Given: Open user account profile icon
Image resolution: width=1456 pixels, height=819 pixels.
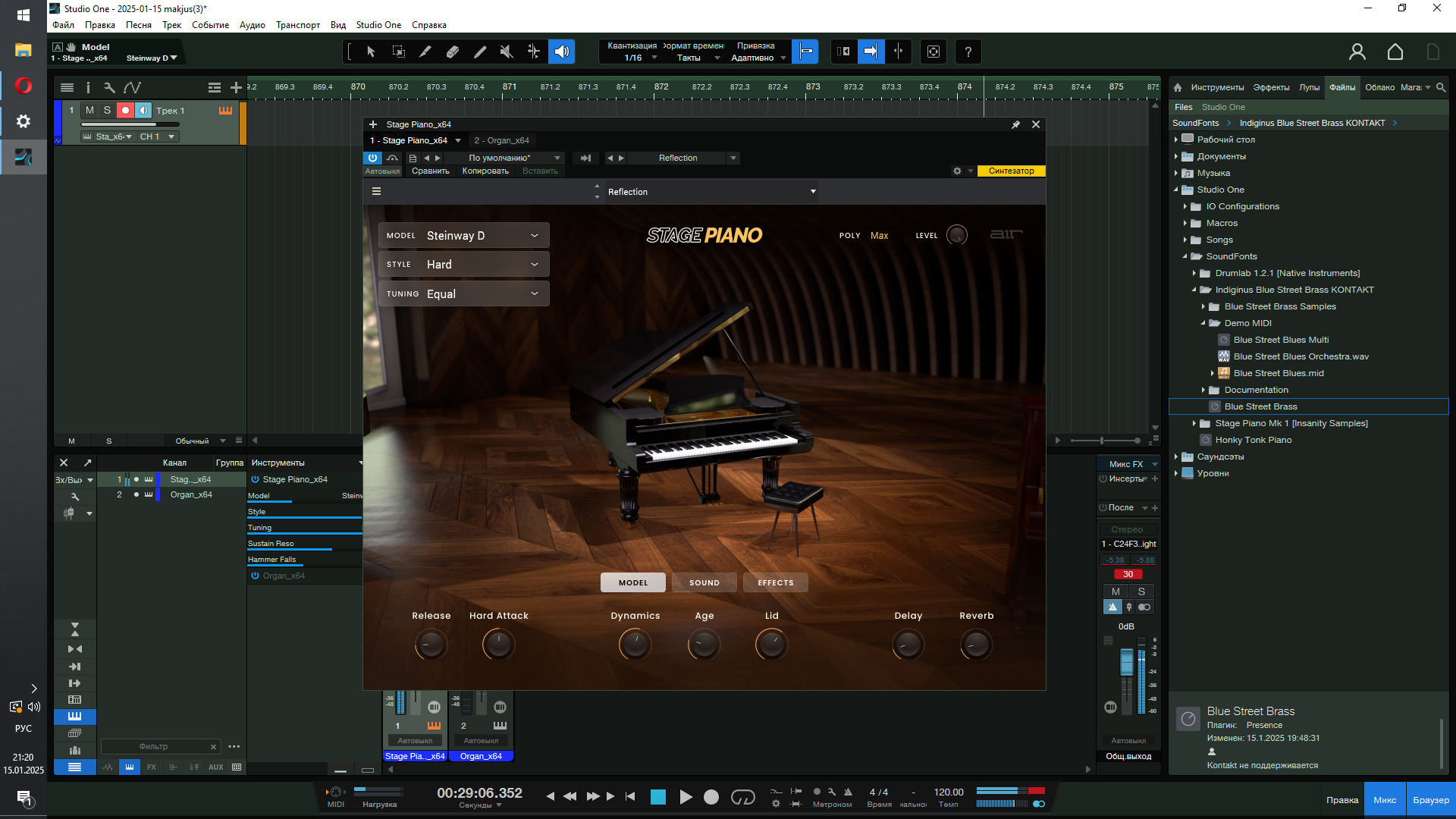Looking at the screenshot, I should point(1357,52).
